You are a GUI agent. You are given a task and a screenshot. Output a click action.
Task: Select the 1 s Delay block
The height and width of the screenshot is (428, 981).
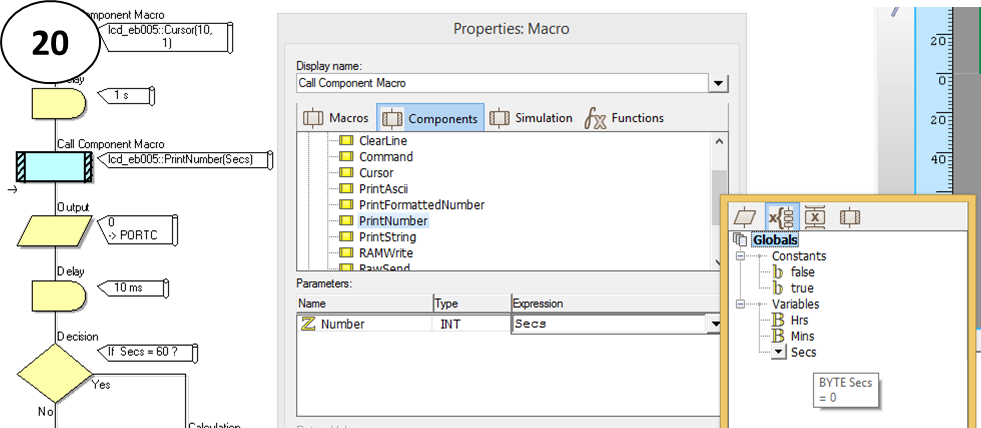tap(57, 102)
